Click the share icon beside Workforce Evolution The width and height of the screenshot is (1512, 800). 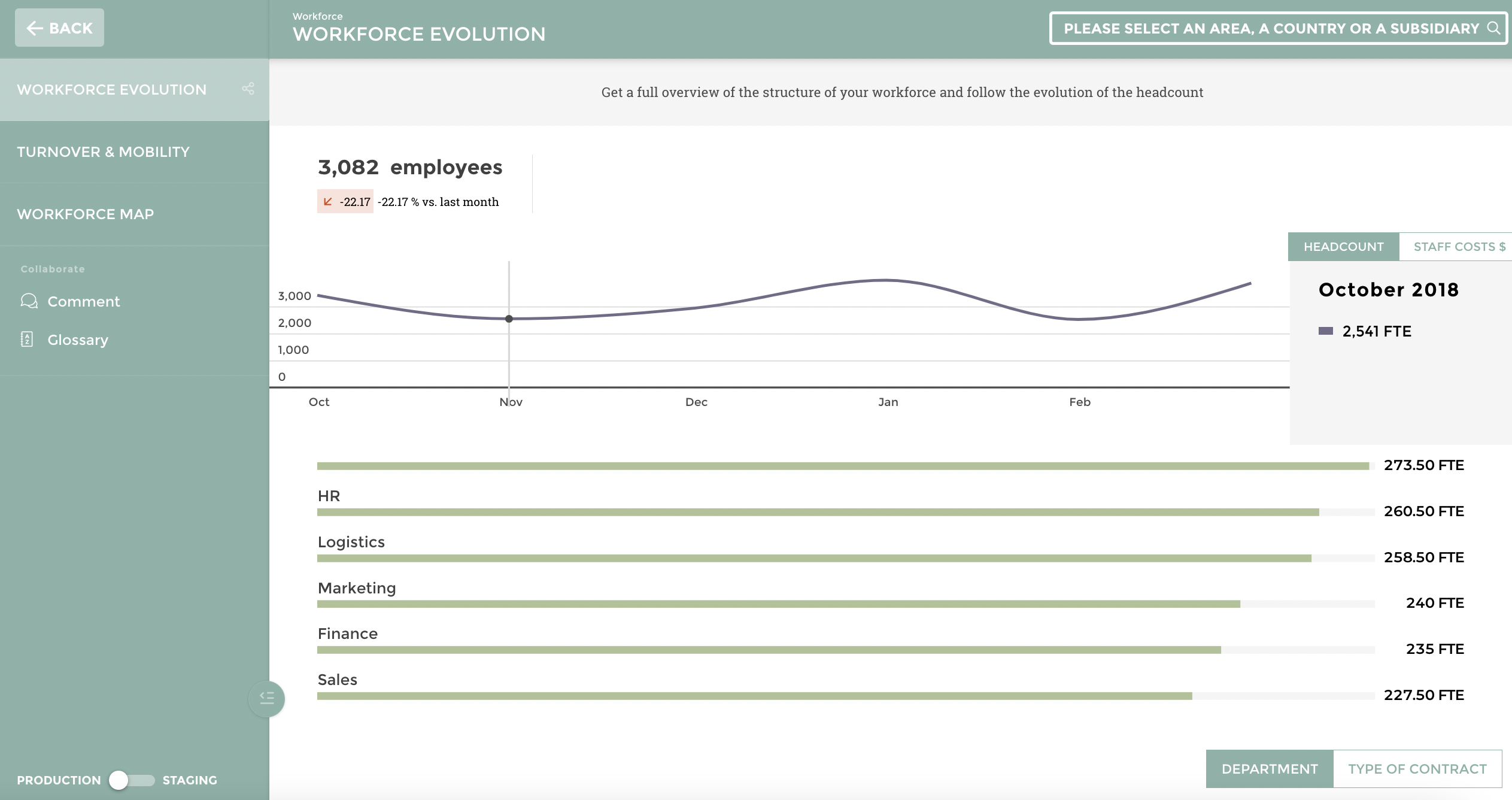click(248, 89)
